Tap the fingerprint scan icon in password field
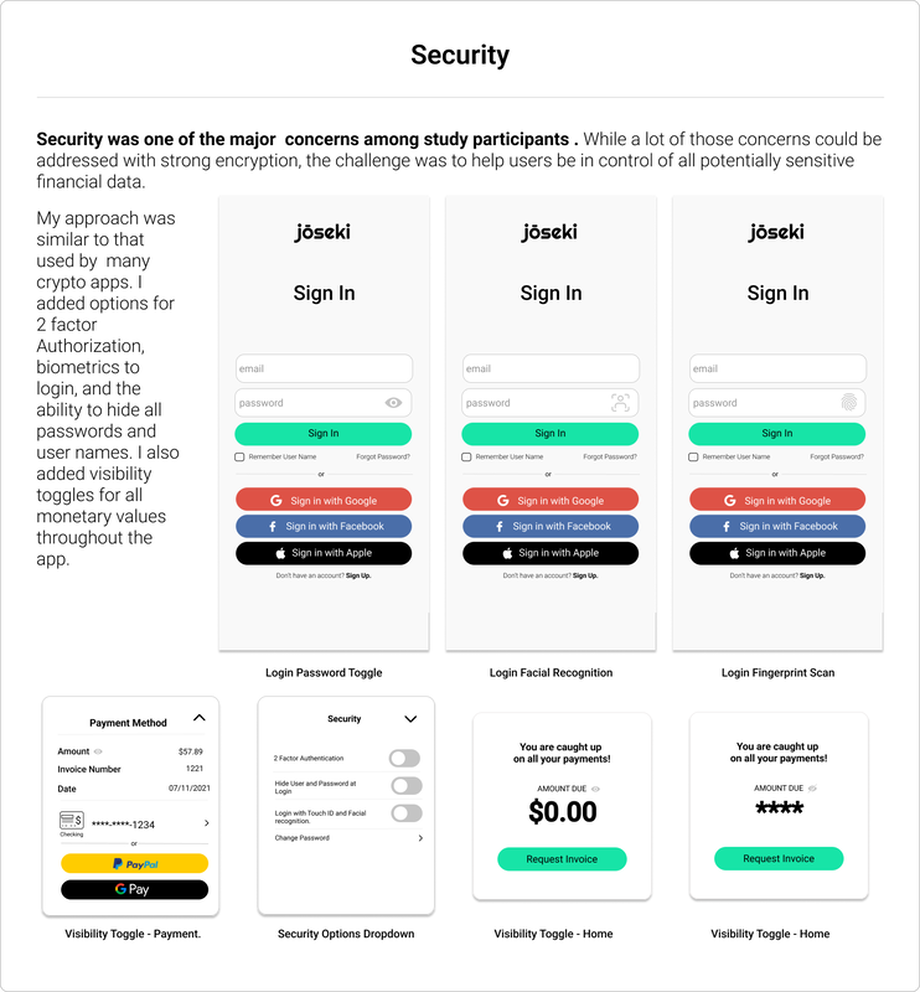920x992 pixels. click(x=848, y=403)
